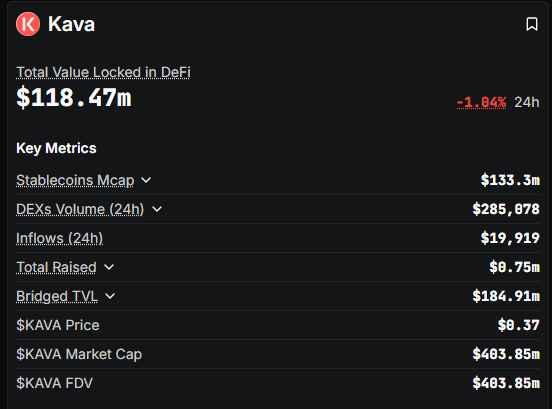This screenshot has height=409, width=552.
Task: Expand the Total Raised chevron
Action: tap(109, 267)
